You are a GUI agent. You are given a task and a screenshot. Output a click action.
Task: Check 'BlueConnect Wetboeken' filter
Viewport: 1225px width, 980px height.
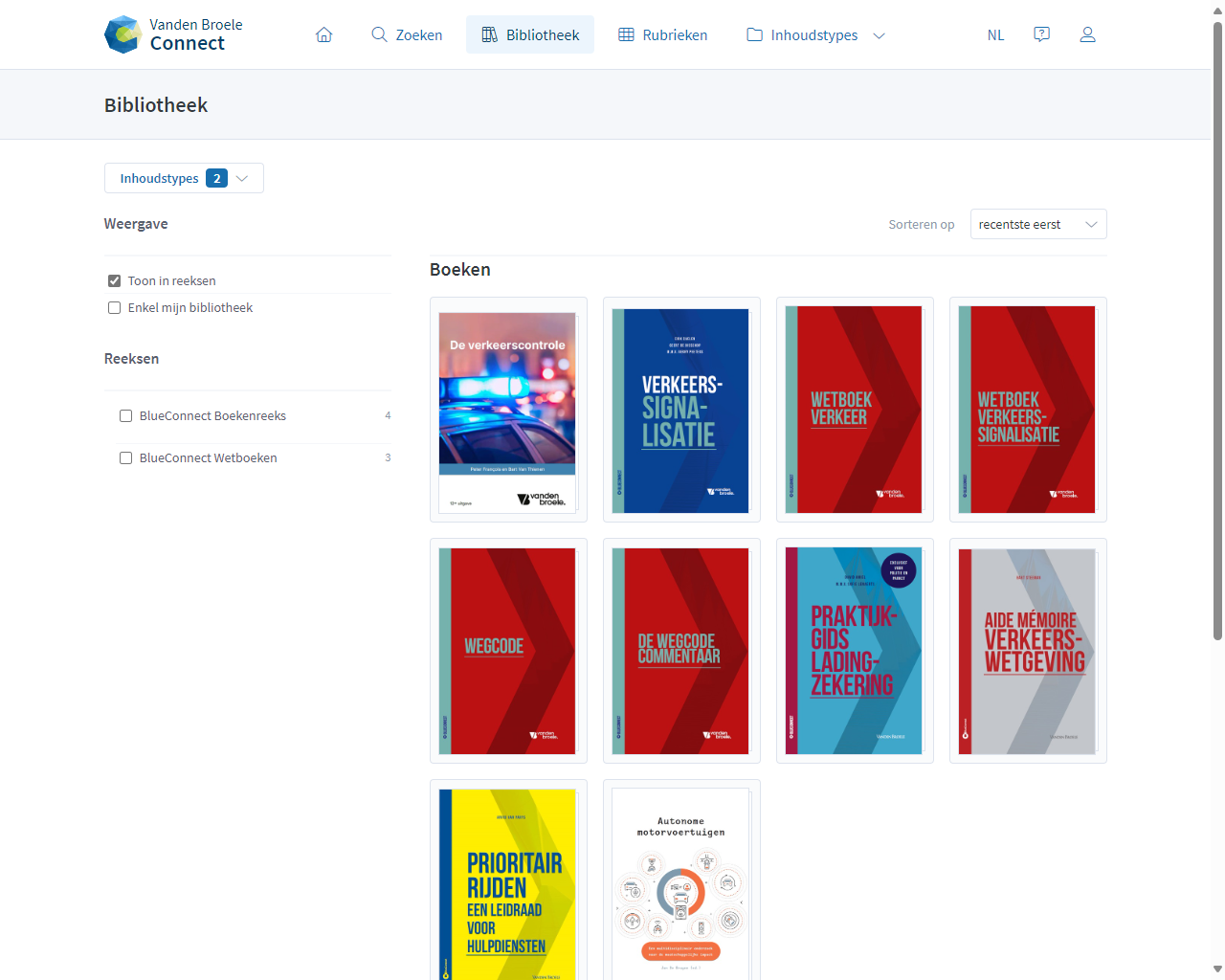pyautogui.click(x=125, y=457)
